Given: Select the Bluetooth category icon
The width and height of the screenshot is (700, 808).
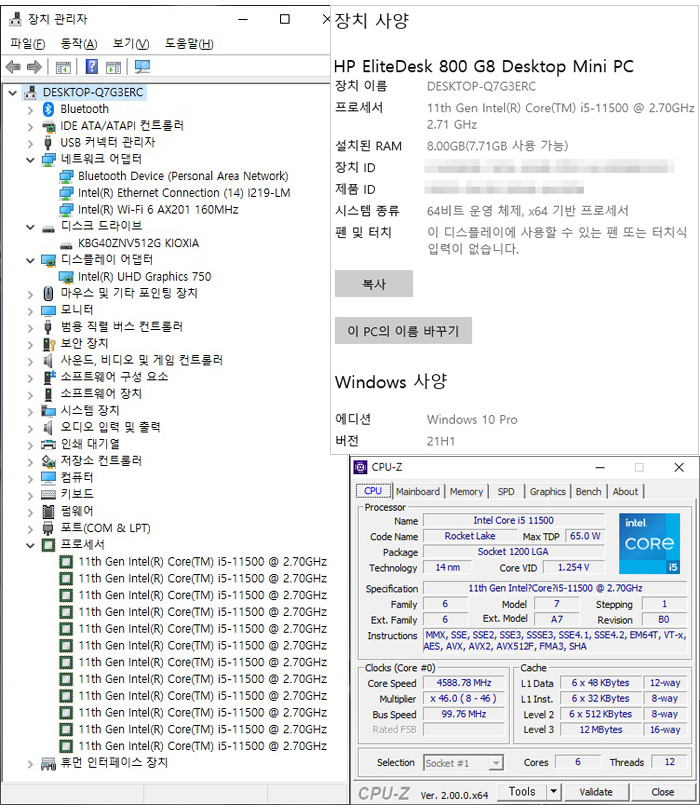Looking at the screenshot, I should point(48,109).
